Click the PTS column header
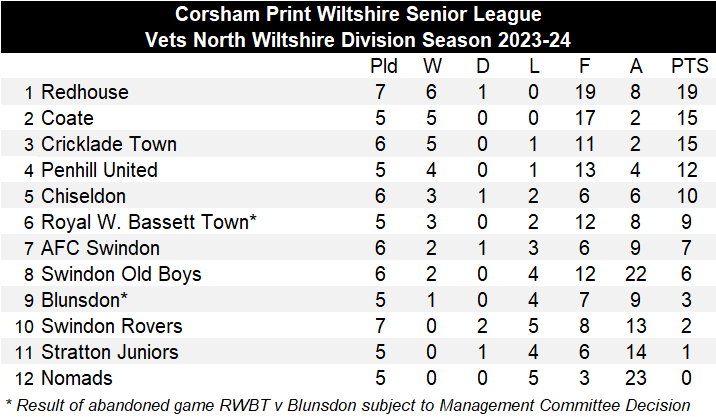 pyautogui.click(x=689, y=68)
